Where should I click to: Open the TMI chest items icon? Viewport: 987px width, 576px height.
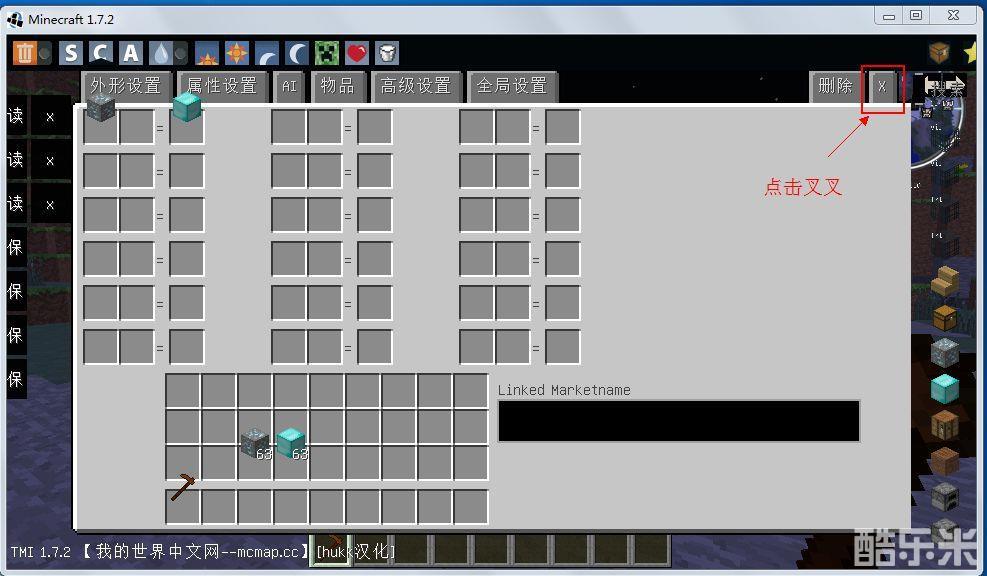[939, 53]
